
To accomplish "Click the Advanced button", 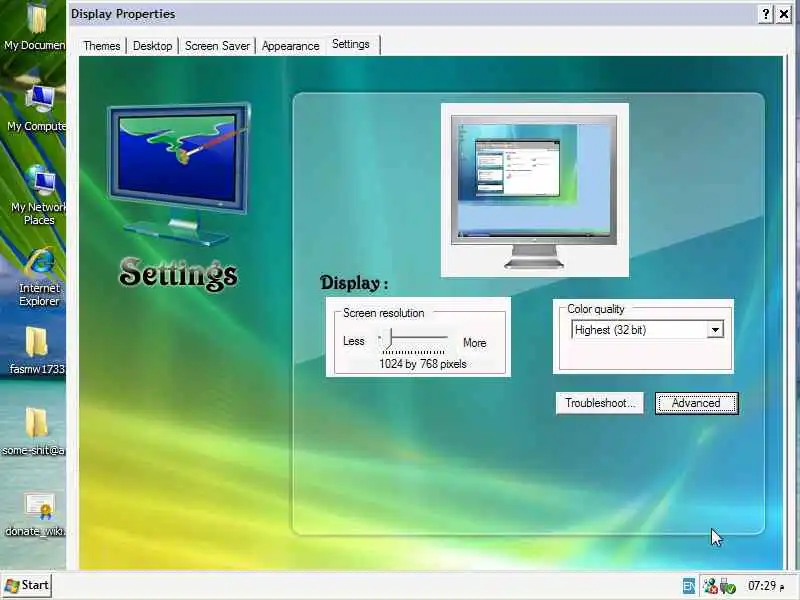I will pos(696,403).
